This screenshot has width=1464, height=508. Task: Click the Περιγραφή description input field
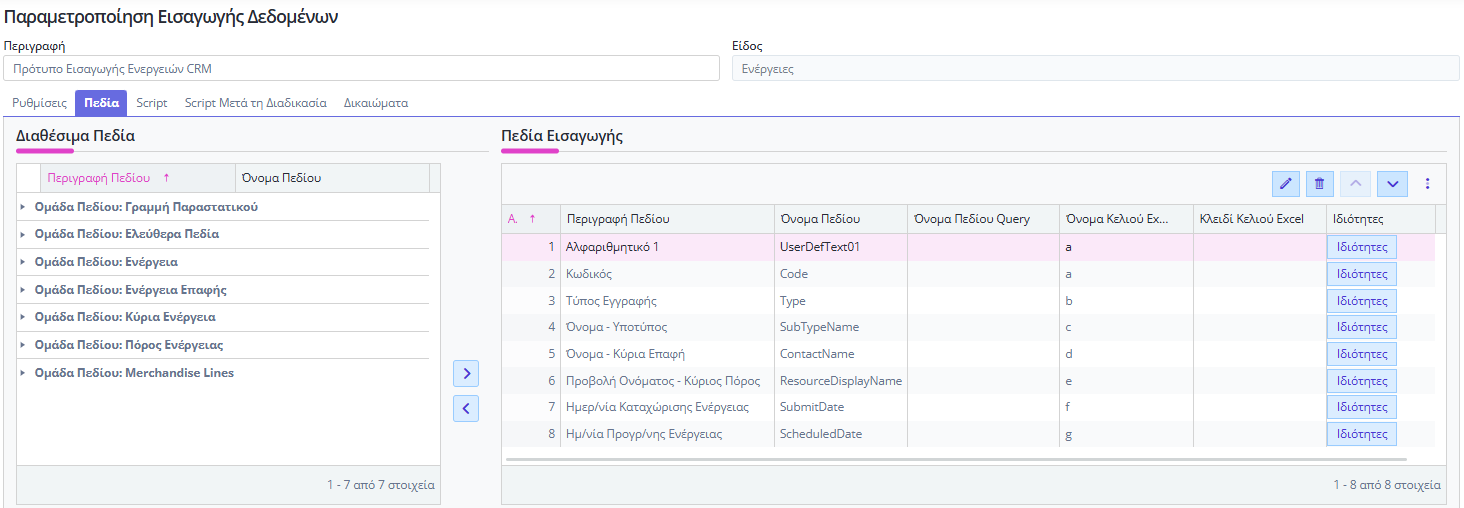[361, 69]
